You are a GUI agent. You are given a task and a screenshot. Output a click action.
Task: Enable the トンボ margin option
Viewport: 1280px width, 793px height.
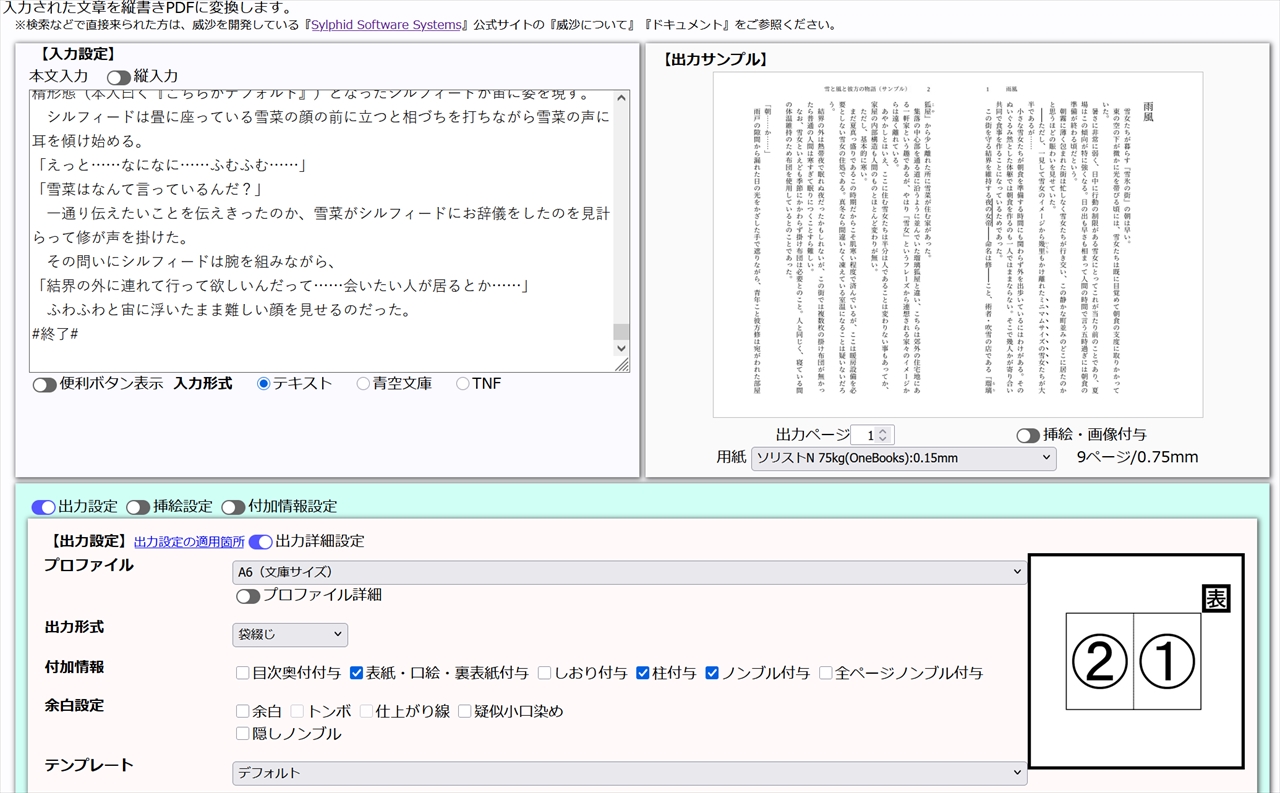click(x=295, y=710)
